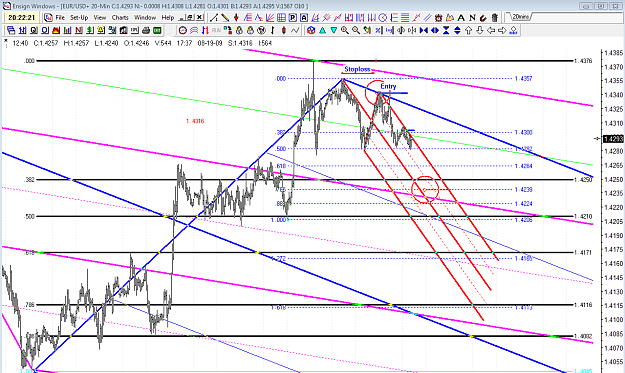Select the fan lines tool
This screenshot has width=625, height=373.
(270, 18)
